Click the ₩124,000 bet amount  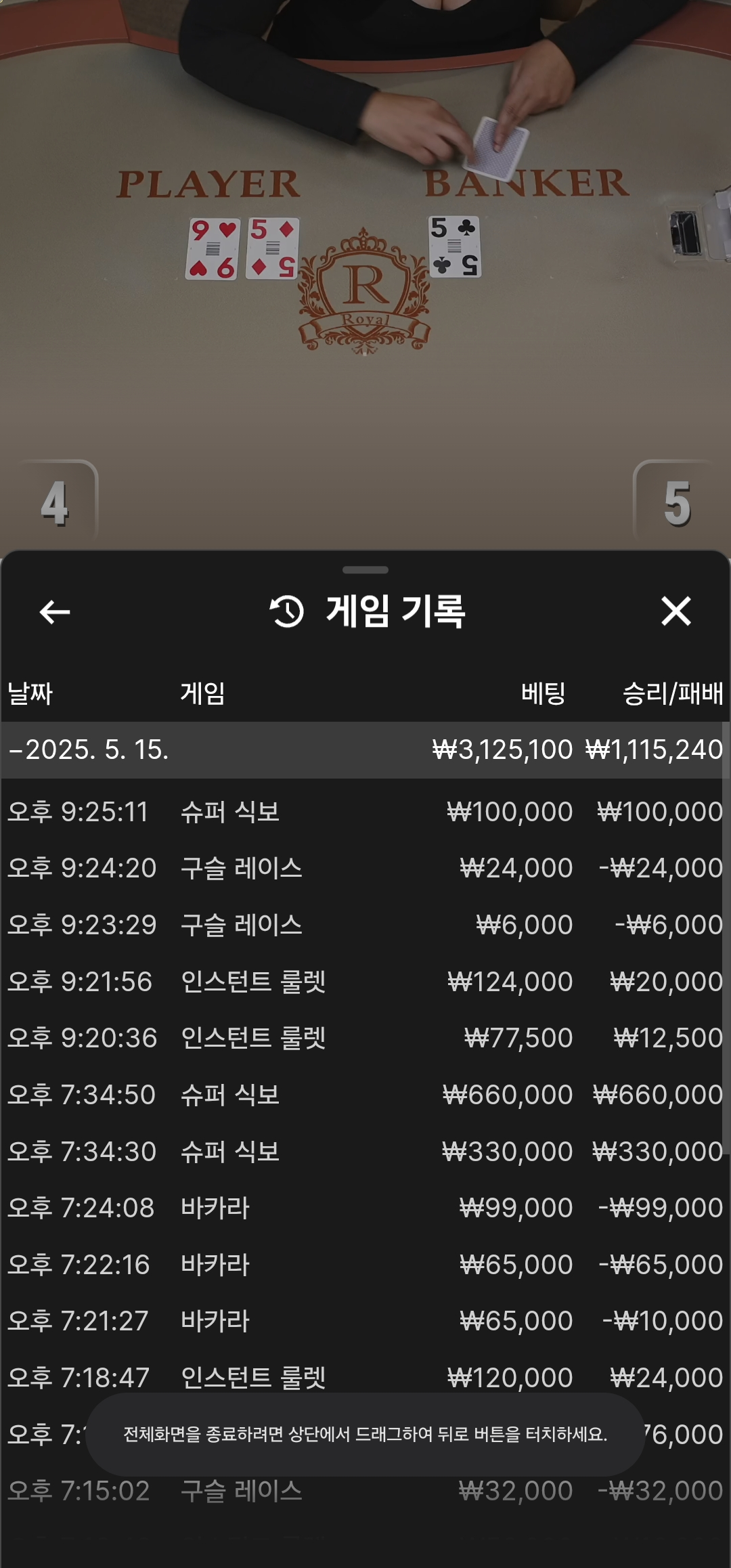(x=510, y=981)
